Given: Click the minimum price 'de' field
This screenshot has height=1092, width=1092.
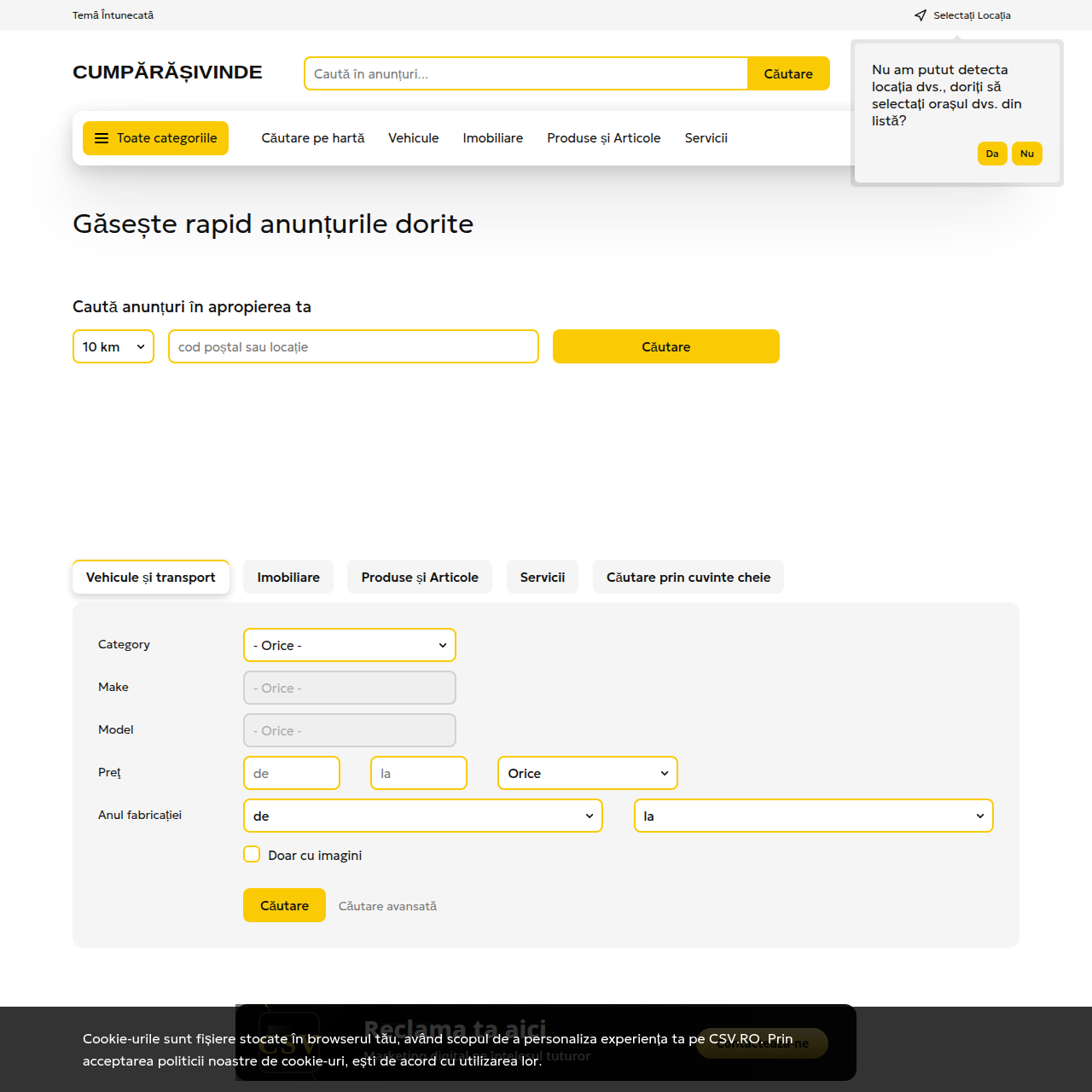Looking at the screenshot, I should point(291,773).
